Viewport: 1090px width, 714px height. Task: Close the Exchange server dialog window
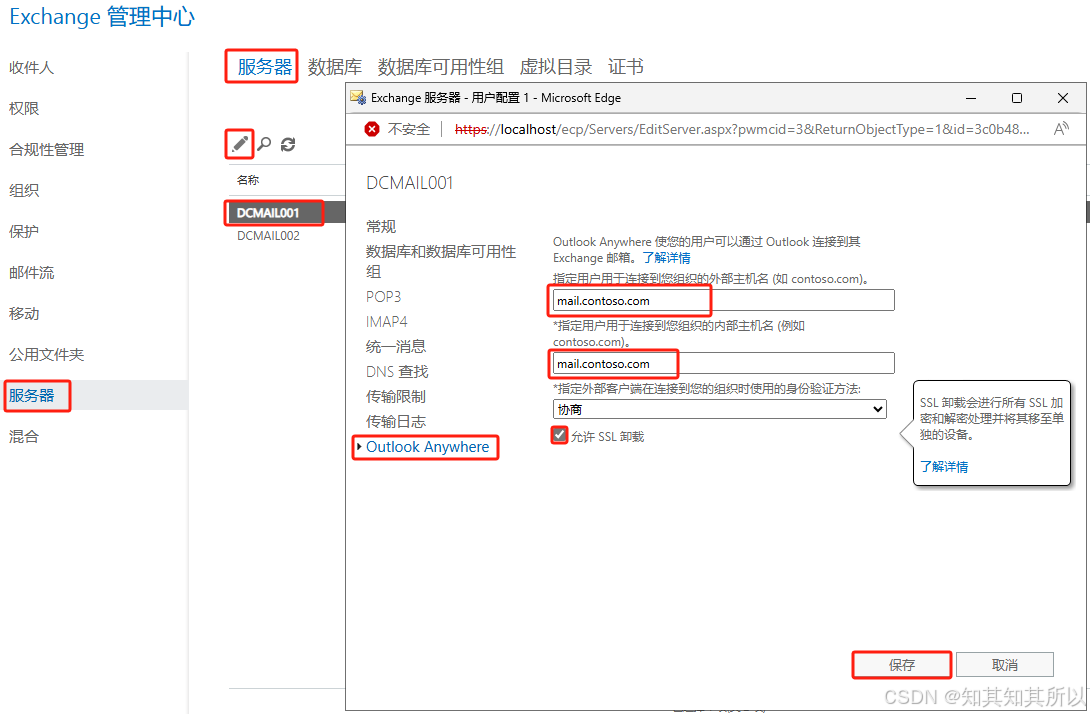point(1062,98)
